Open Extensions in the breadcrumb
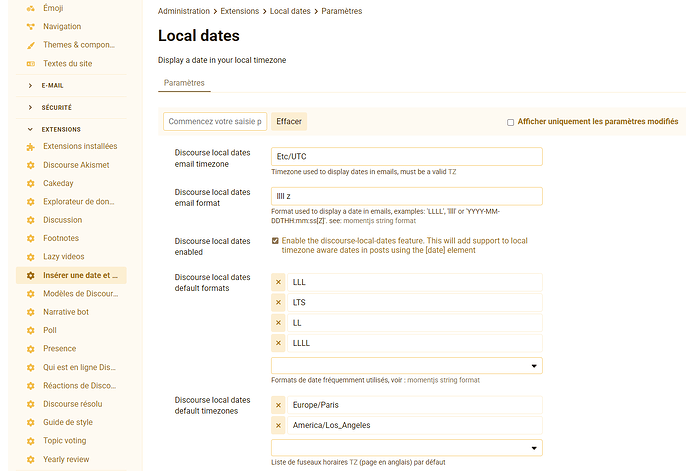 tap(239, 11)
